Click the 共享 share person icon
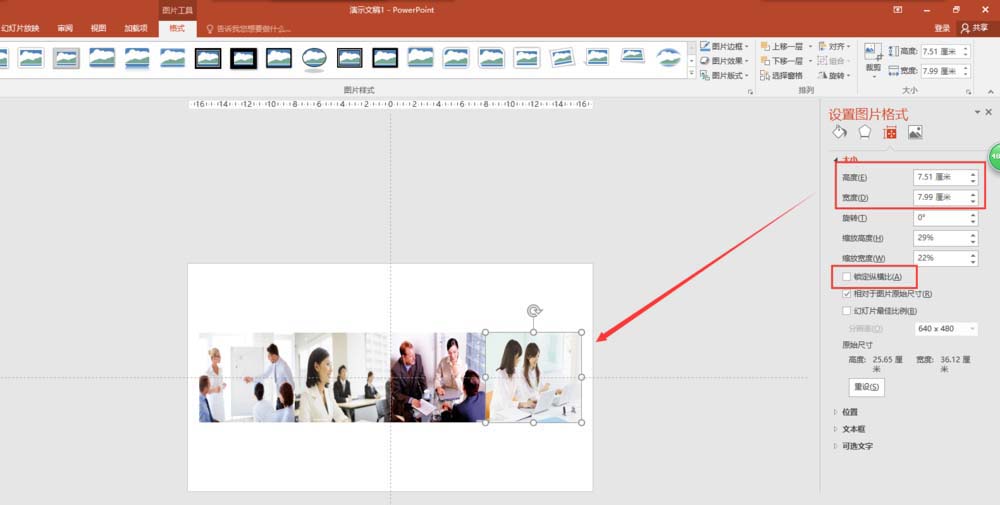This screenshot has width=1000, height=505. pyautogui.click(x=965, y=28)
